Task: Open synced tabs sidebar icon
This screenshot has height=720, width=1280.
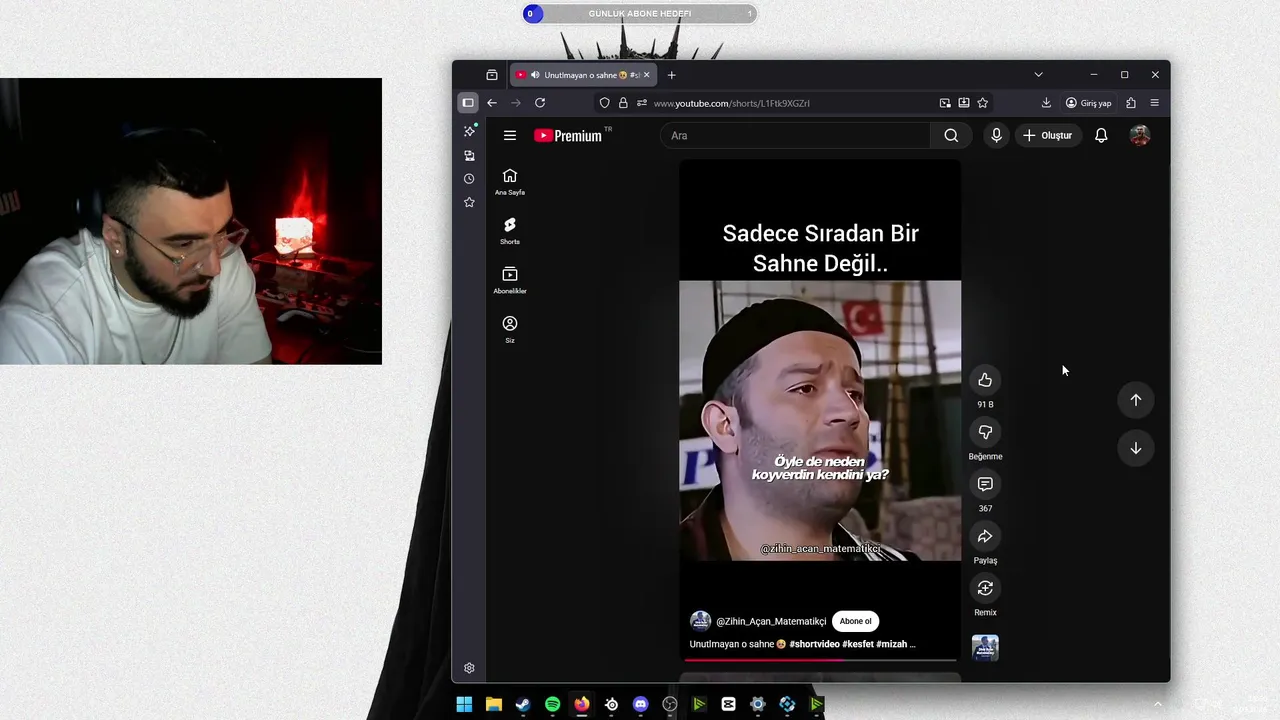Action: point(469,156)
